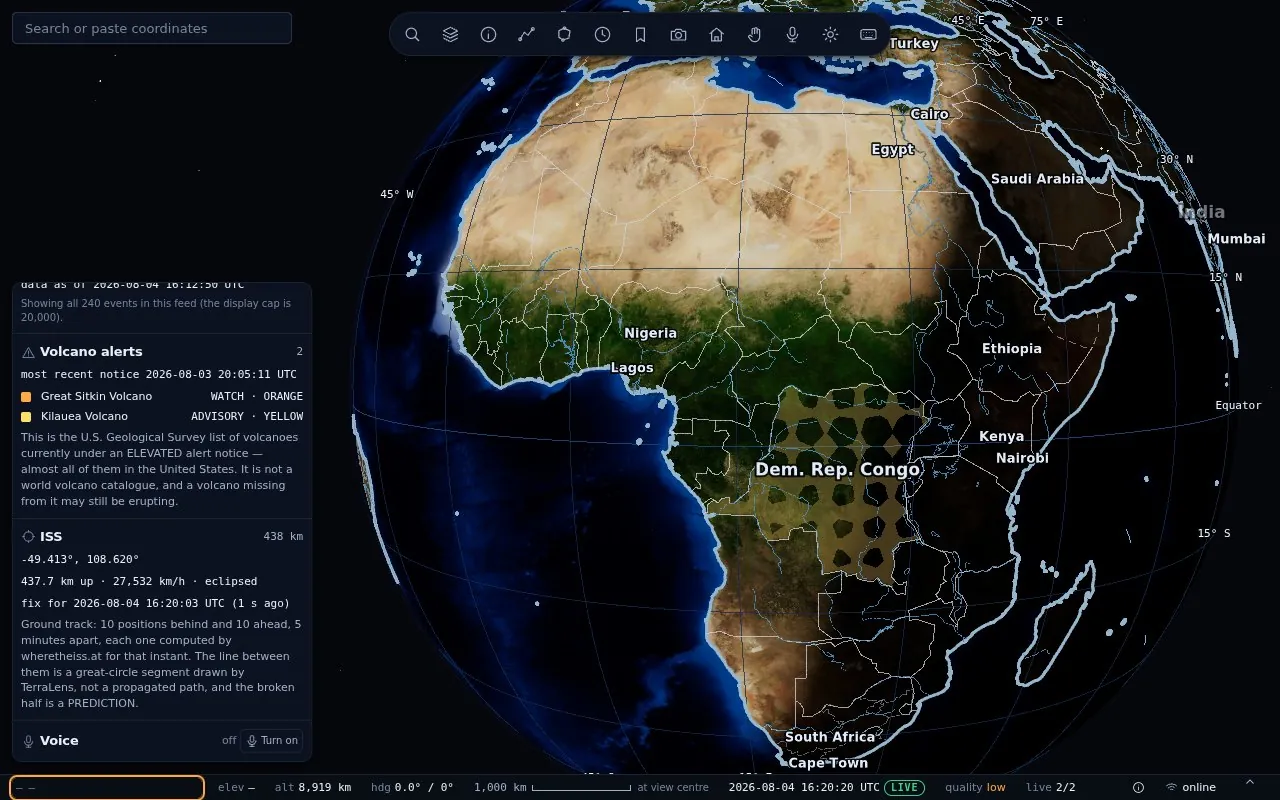Click the South Africa label
Viewport: 1280px width, 800px height.
pos(830,737)
